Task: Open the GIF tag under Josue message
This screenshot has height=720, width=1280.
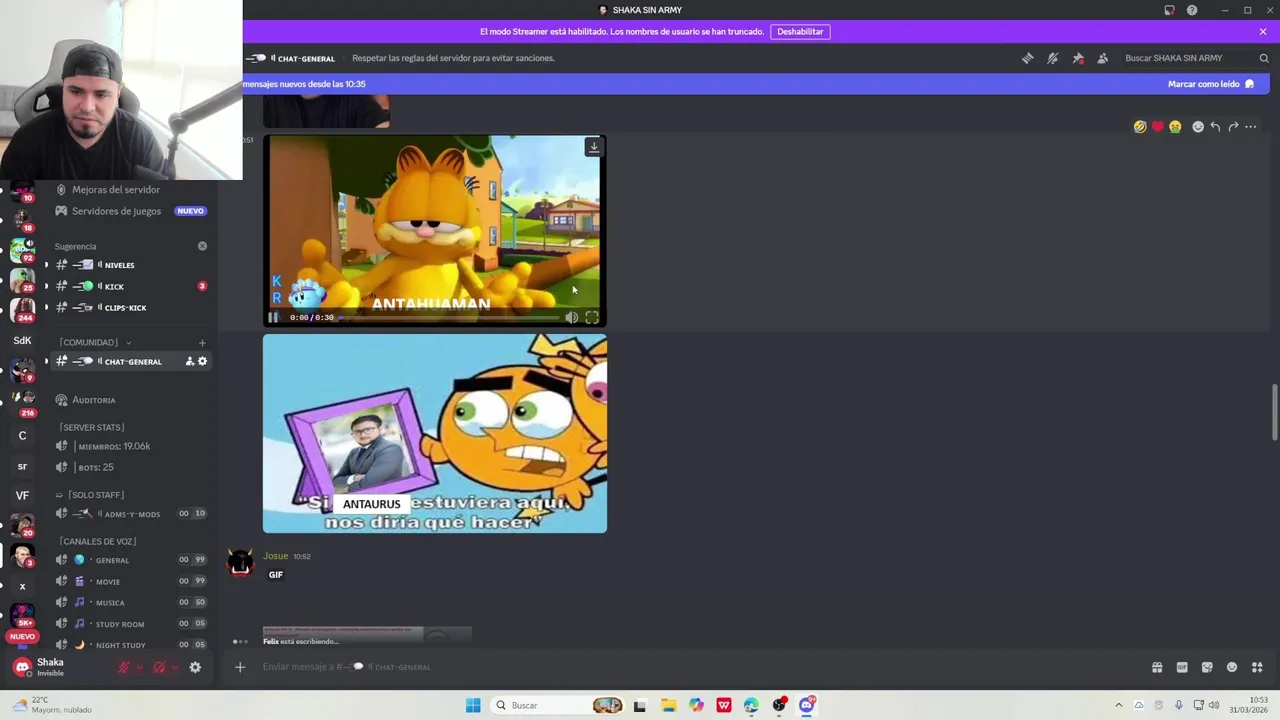Action: pos(276,575)
